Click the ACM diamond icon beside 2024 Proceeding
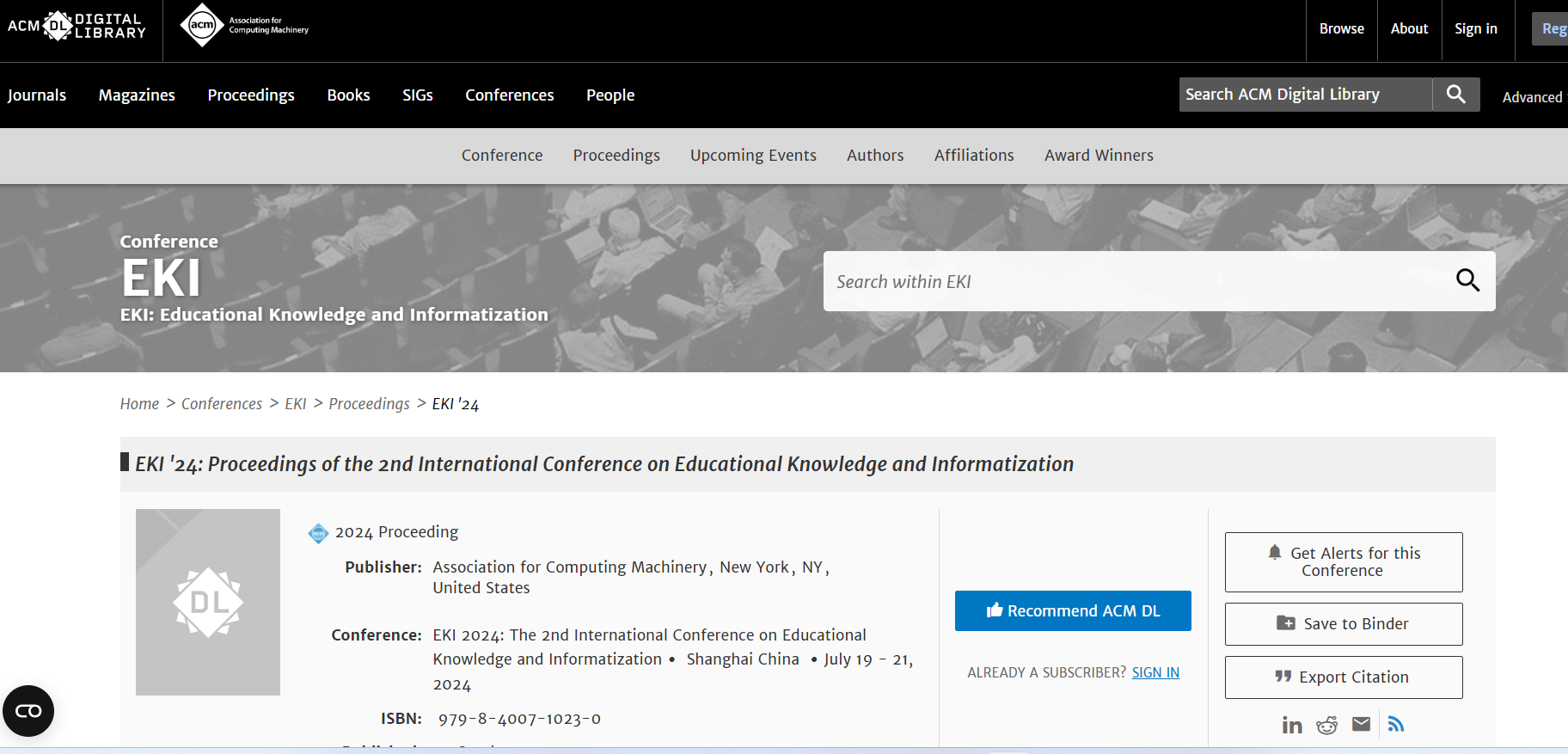 318,533
